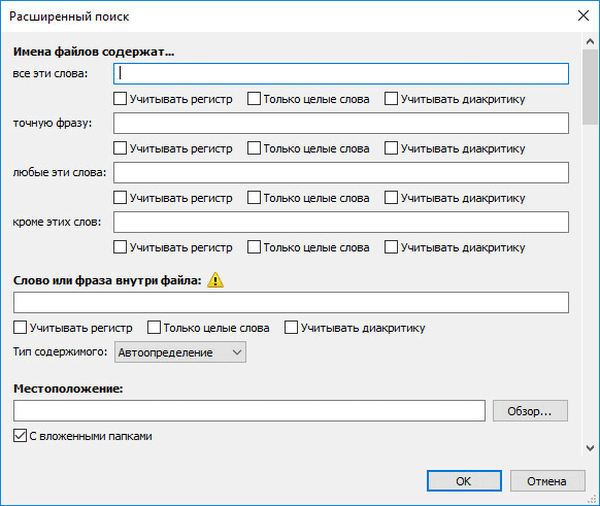
Task: Click the scrollbar up arrow
Action: click(590, 41)
